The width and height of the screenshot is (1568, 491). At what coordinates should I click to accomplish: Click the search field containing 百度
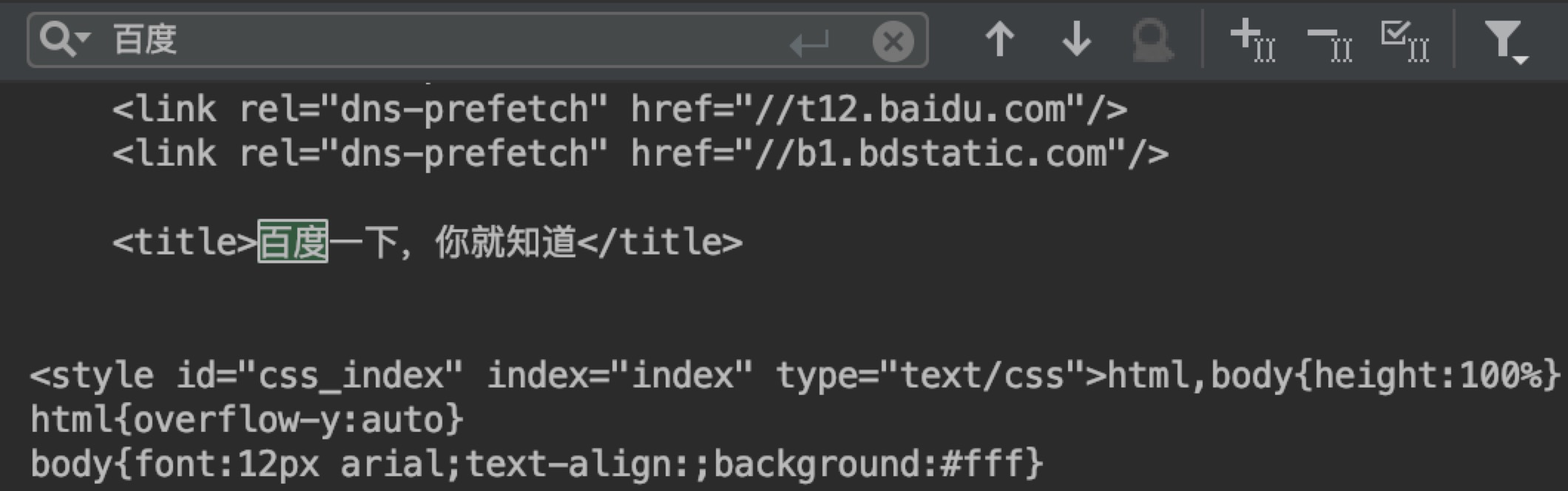point(444,40)
